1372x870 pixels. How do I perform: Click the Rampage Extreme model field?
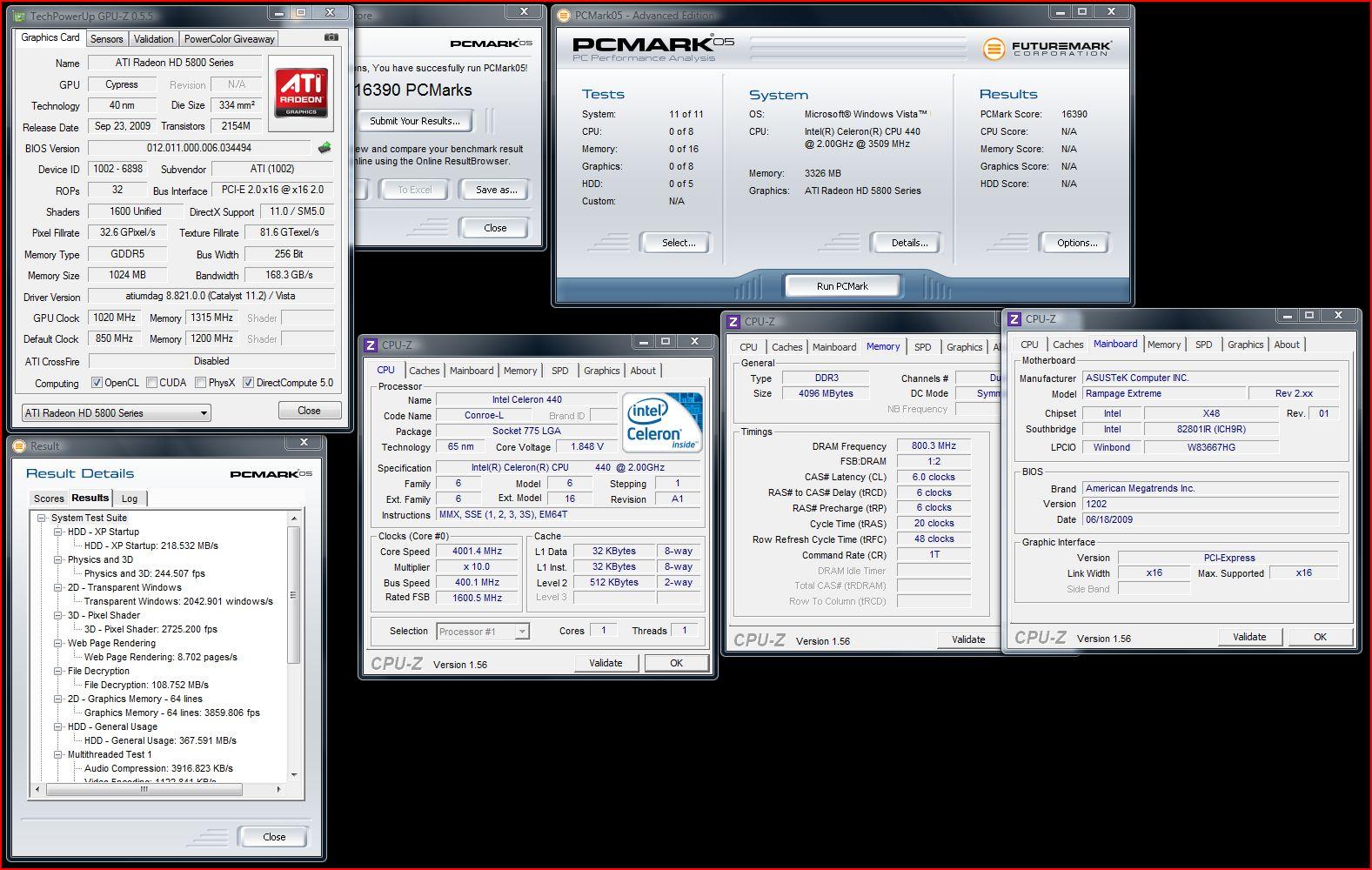pos(1162,394)
